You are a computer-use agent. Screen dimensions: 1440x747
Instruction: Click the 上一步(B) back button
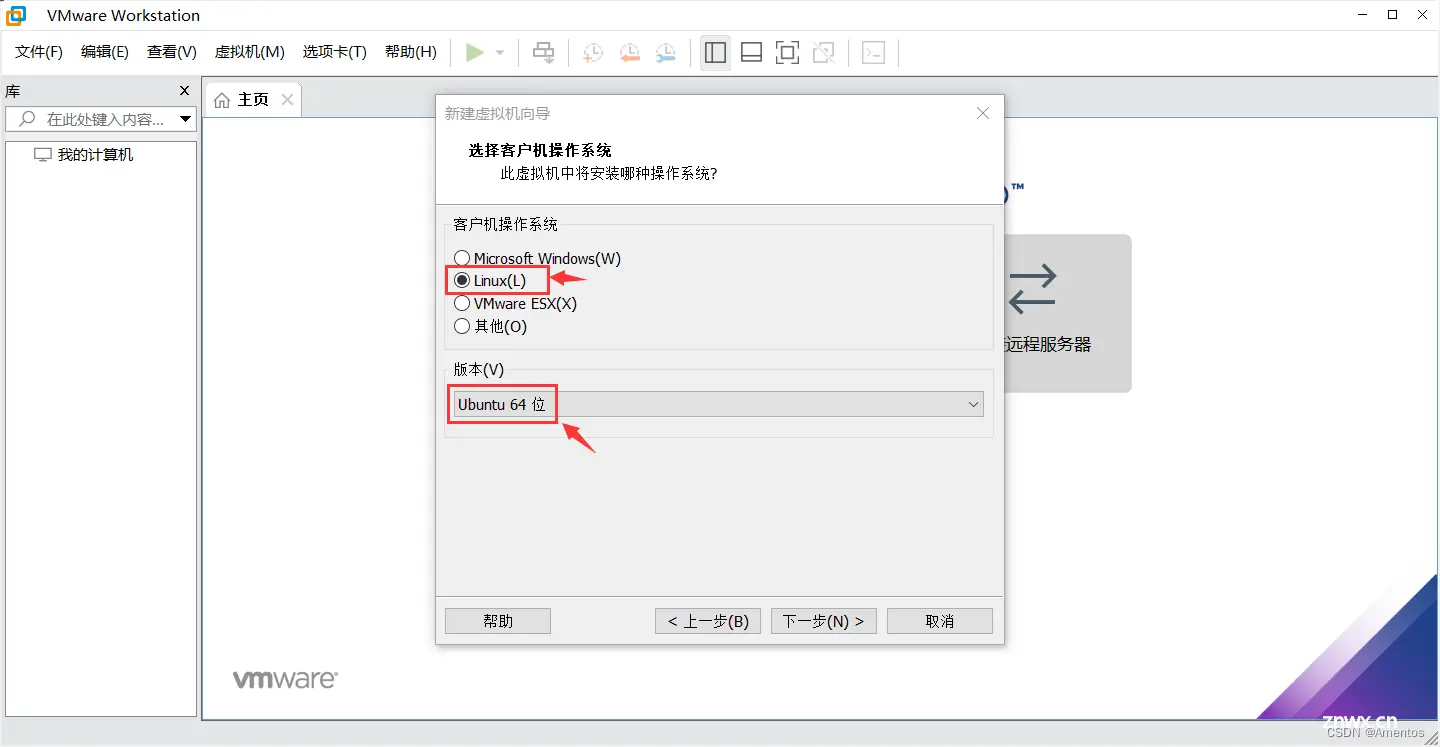[708, 621]
